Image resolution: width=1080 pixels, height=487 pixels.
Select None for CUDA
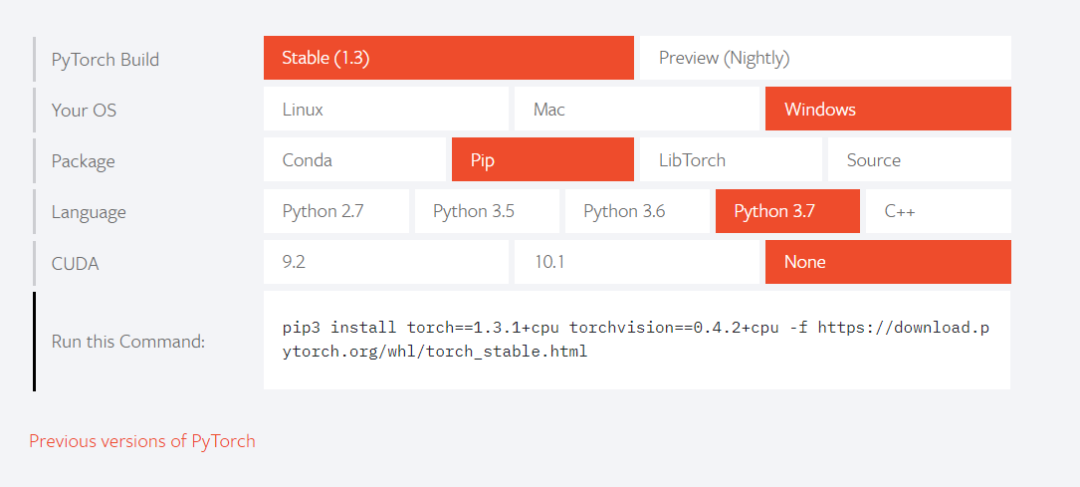pyautogui.click(x=888, y=262)
